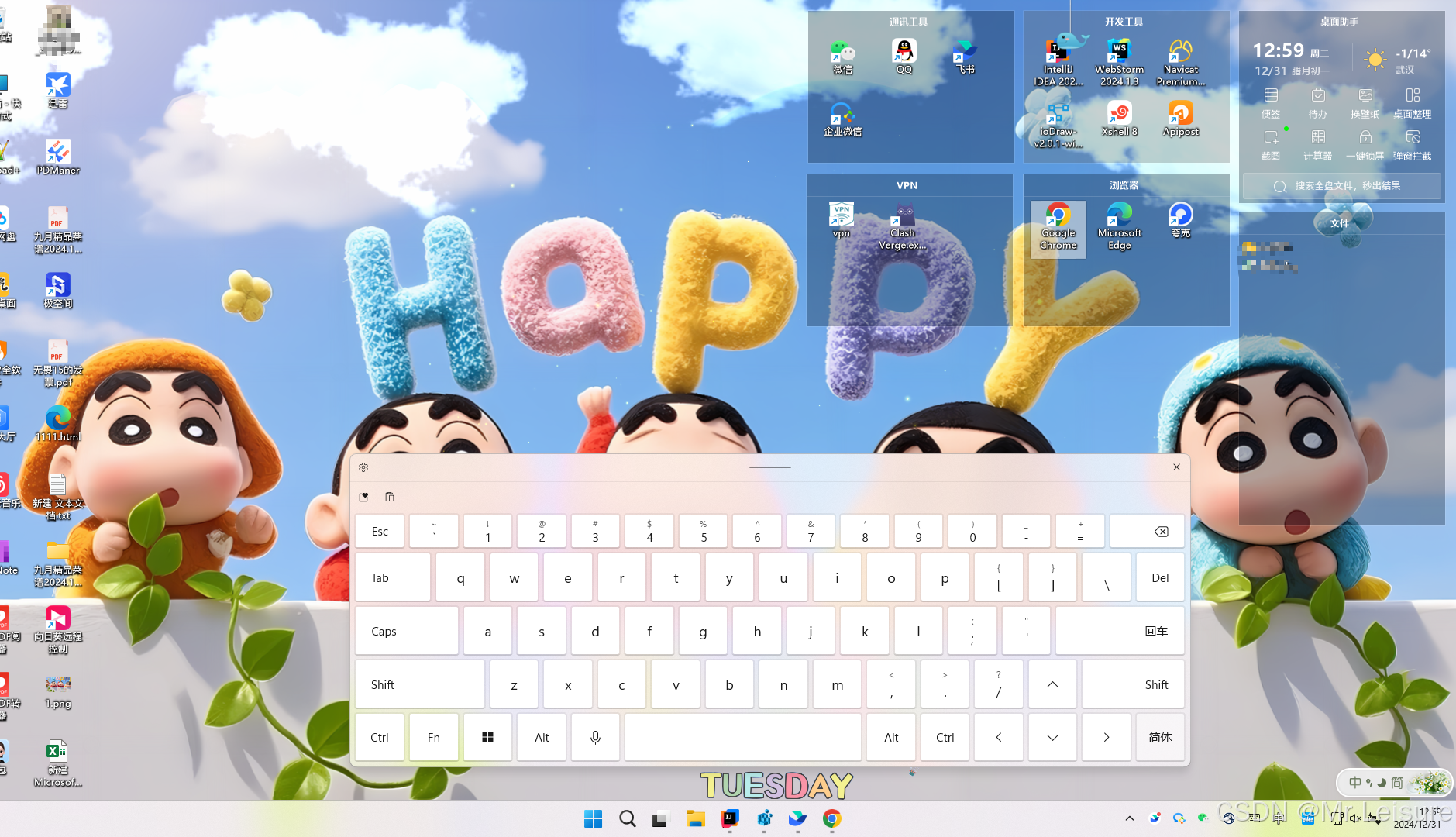
Task: Toggle the right Alt key
Action: (x=891, y=737)
